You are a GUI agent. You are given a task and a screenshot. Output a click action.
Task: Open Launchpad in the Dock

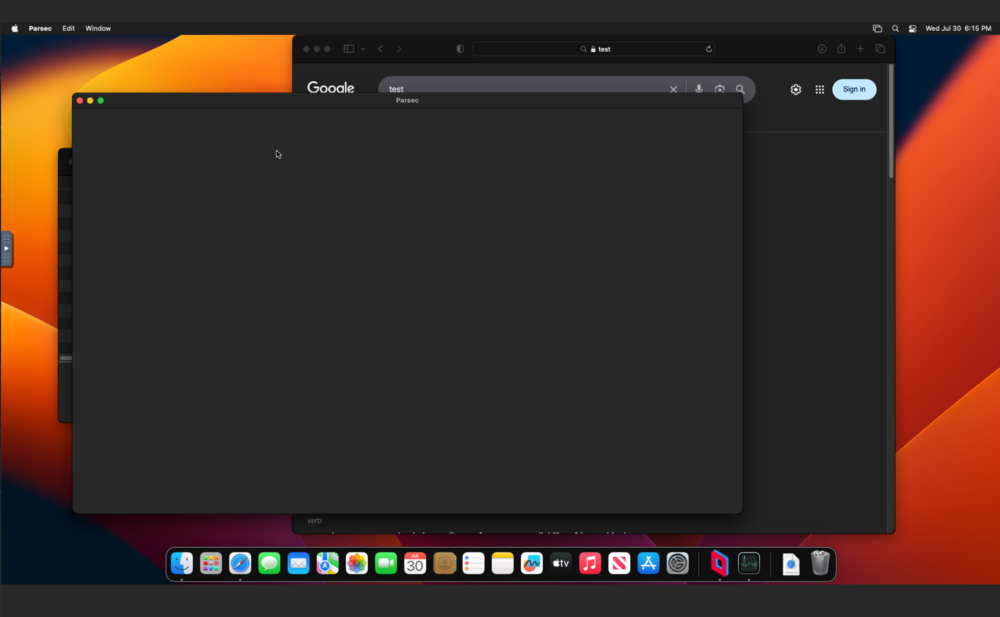(x=211, y=563)
